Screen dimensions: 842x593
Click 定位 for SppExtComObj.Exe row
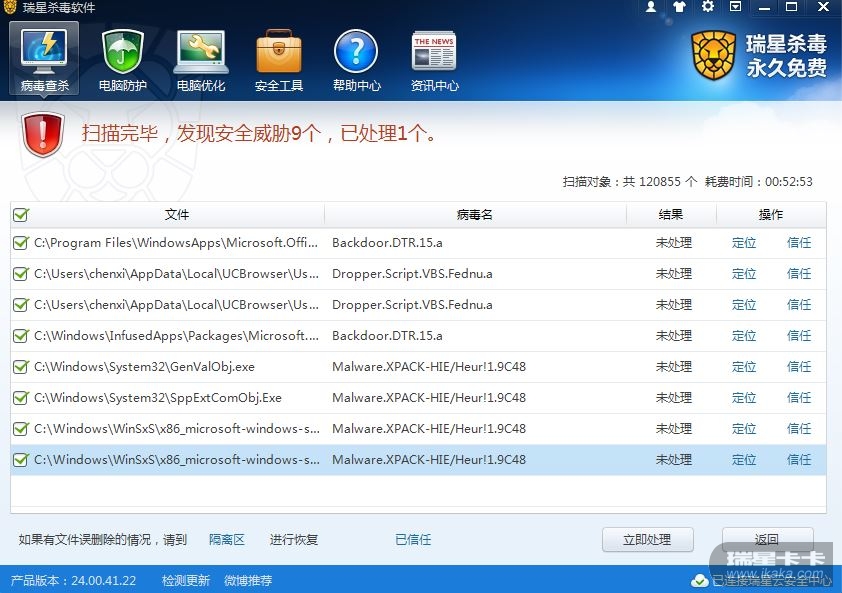[x=744, y=398]
